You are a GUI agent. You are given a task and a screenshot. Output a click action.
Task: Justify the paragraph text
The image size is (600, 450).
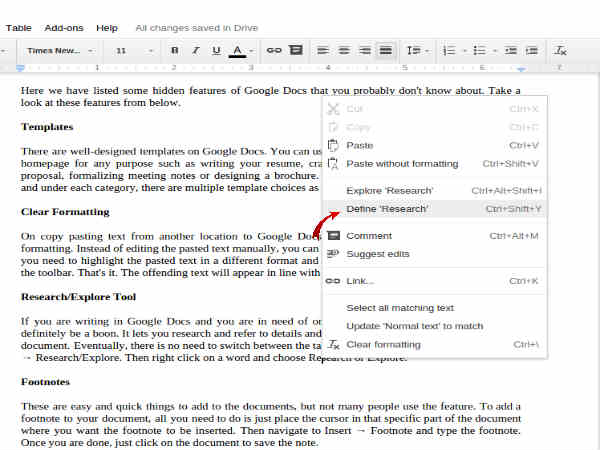click(385, 49)
